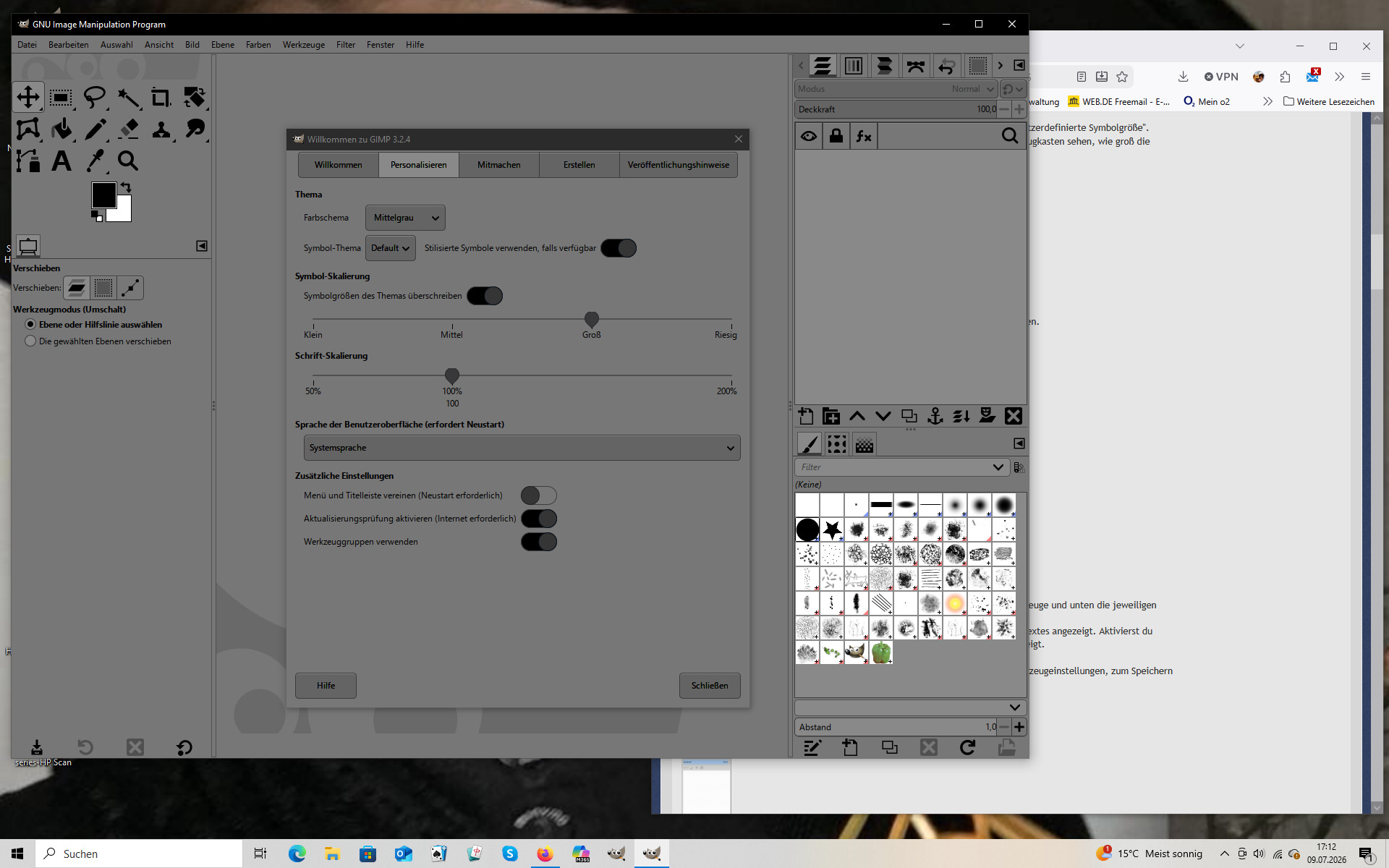This screenshot has width=1389, height=868.
Task: Open the Symbol-Thema Default dropdown
Action: click(x=391, y=248)
